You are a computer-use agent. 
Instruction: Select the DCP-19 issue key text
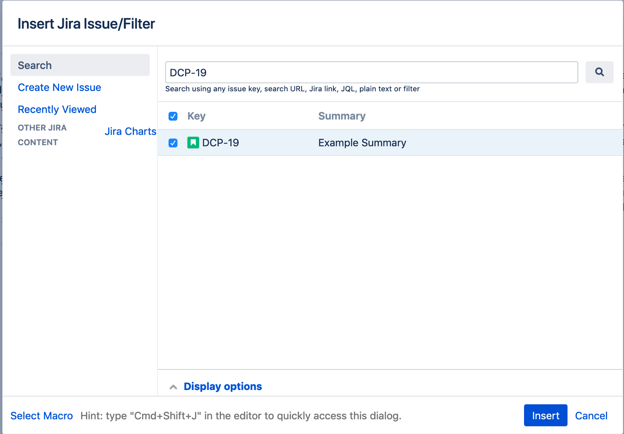(x=220, y=143)
